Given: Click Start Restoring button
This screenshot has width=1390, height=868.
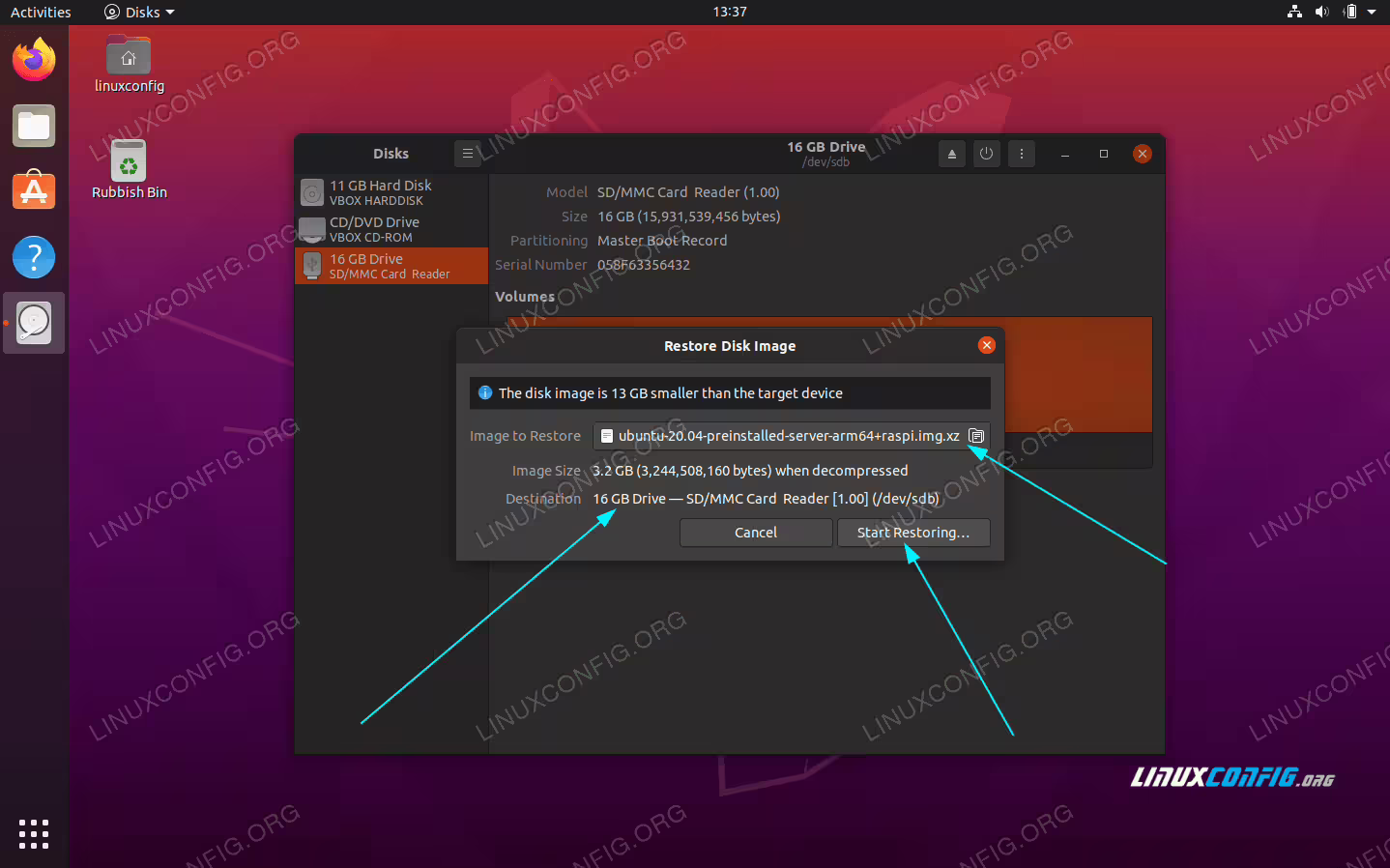Looking at the screenshot, I should 913,533.
